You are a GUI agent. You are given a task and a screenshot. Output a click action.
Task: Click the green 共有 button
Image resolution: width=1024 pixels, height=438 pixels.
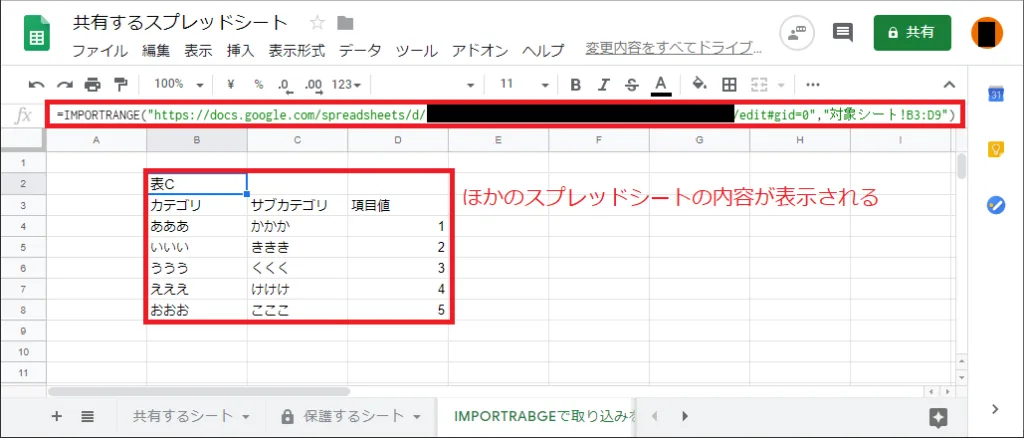point(912,32)
